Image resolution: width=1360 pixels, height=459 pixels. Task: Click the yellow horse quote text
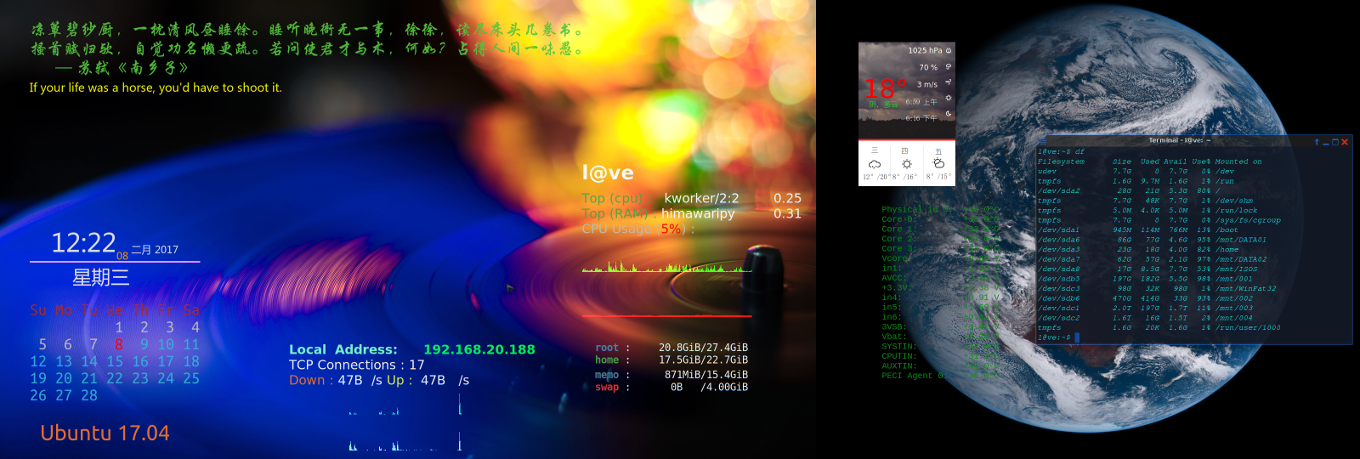[x=155, y=88]
